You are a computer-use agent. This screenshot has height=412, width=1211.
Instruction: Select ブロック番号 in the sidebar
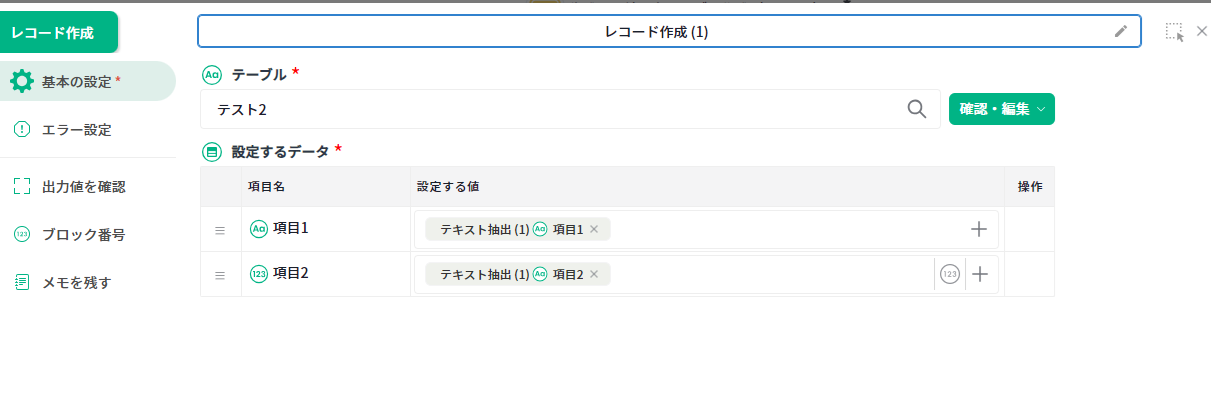(83, 235)
